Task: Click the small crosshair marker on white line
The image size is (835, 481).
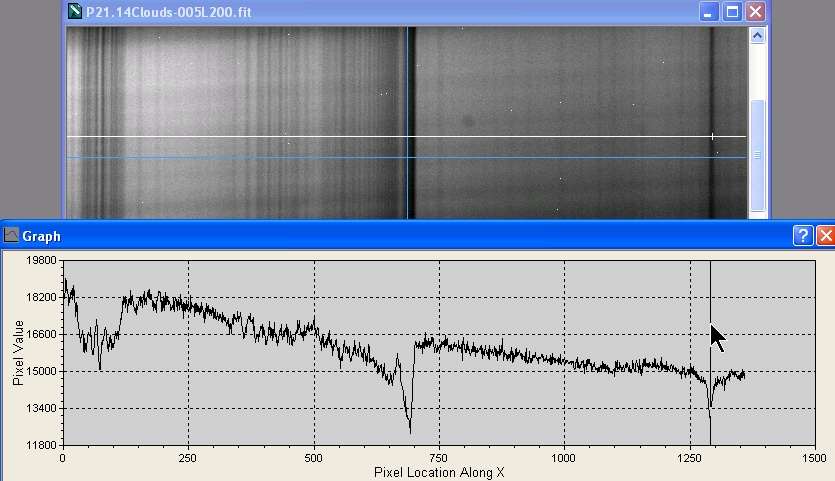Action: coord(712,136)
